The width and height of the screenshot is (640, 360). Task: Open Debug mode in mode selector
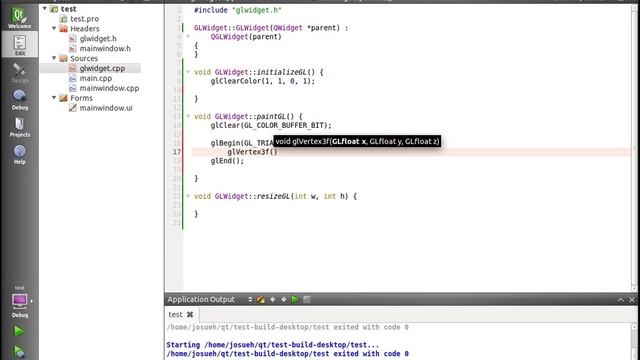click(19, 100)
